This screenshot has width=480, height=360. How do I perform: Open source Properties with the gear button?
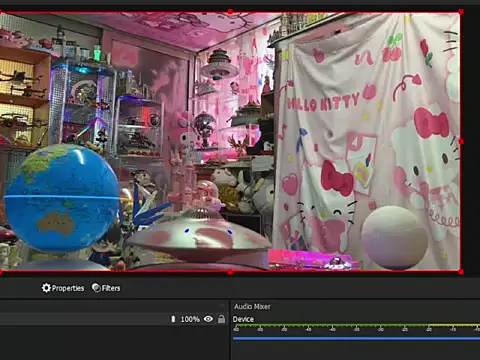click(x=63, y=288)
